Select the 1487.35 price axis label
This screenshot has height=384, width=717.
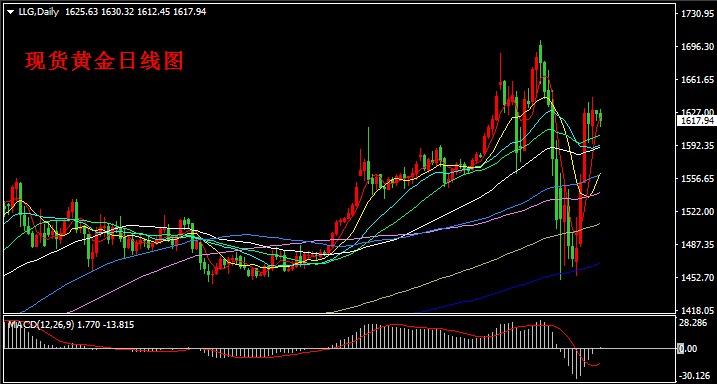(x=697, y=244)
